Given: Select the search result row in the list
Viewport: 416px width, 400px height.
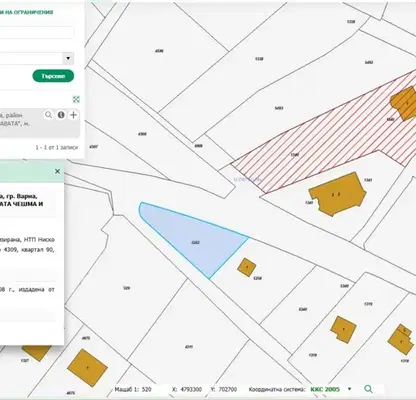Looking at the screenshot, I should [x=40, y=122].
